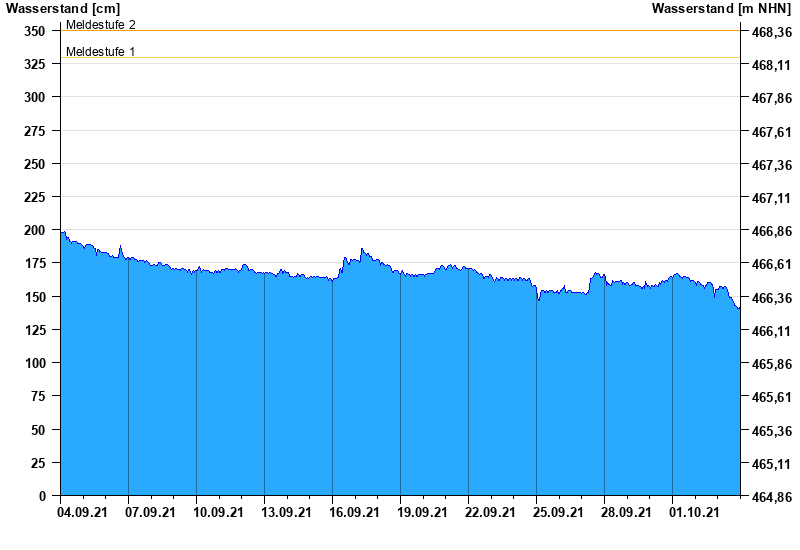Click the 275 cm axis value
The width and height of the screenshot is (800, 550).
click(35, 131)
